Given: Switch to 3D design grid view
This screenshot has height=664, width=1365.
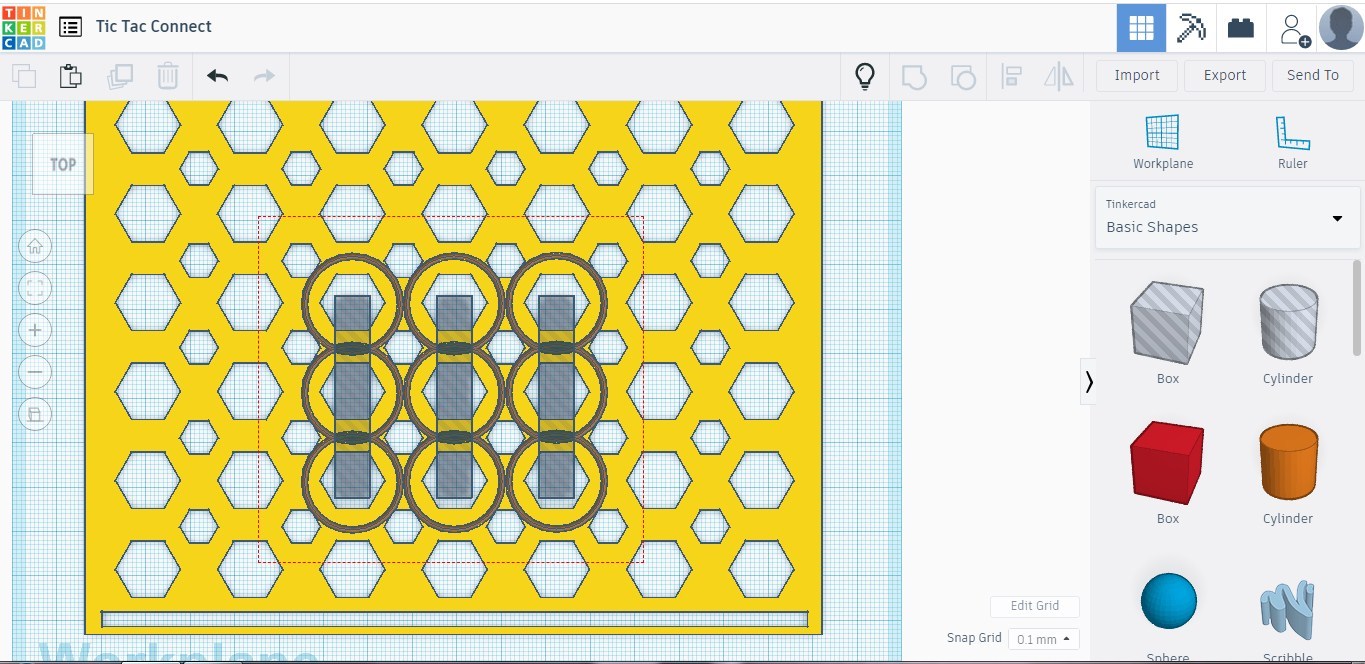Looking at the screenshot, I should point(1141,28).
